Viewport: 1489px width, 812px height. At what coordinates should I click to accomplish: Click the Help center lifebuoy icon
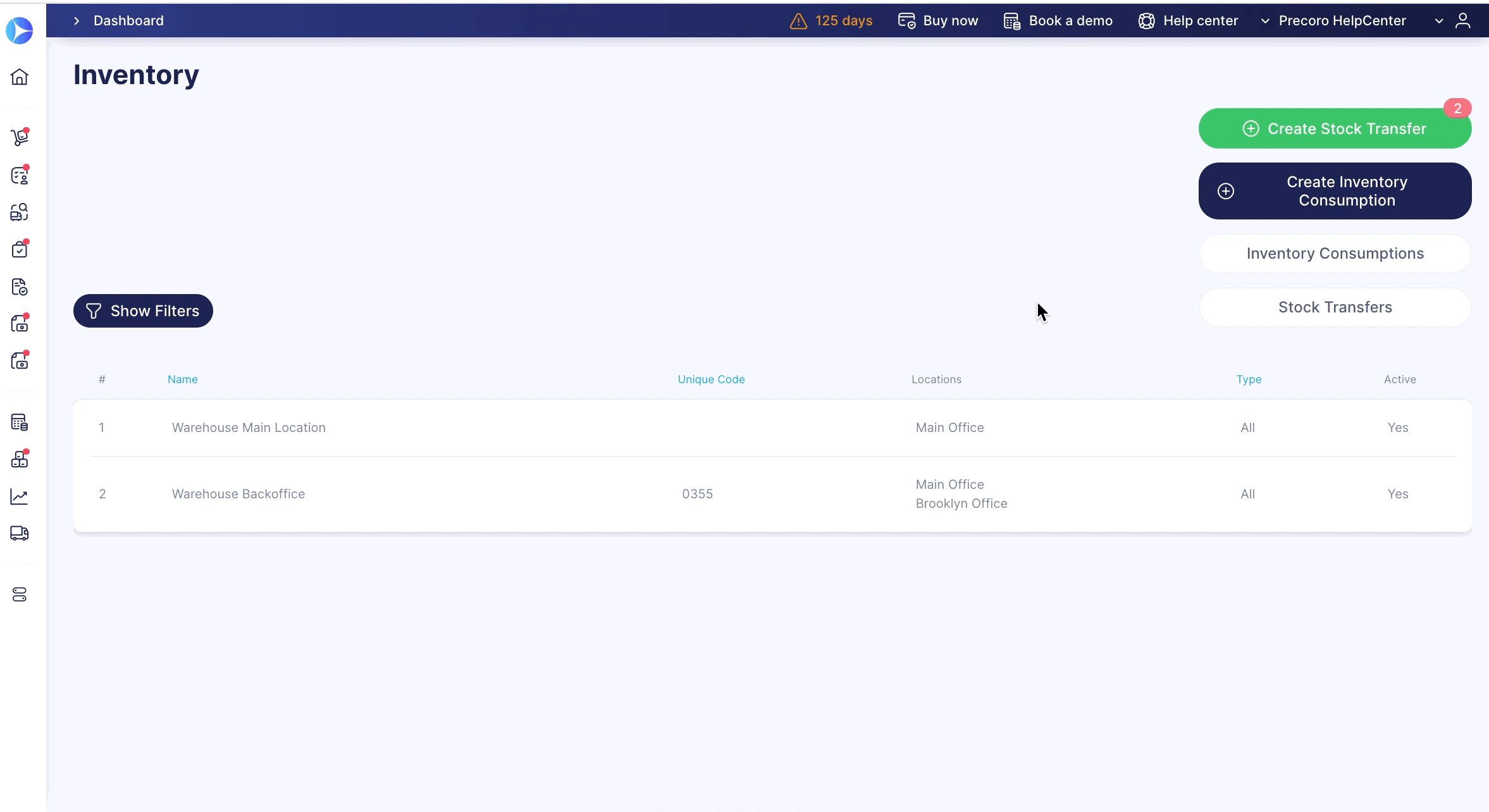click(x=1146, y=21)
